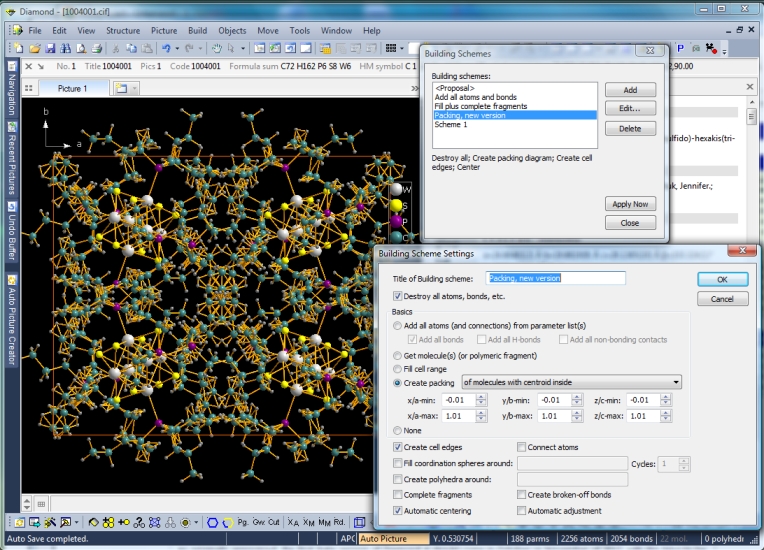Click the Pg. button in the bottom toolbar
The width and height of the screenshot is (764, 550).
[243, 522]
